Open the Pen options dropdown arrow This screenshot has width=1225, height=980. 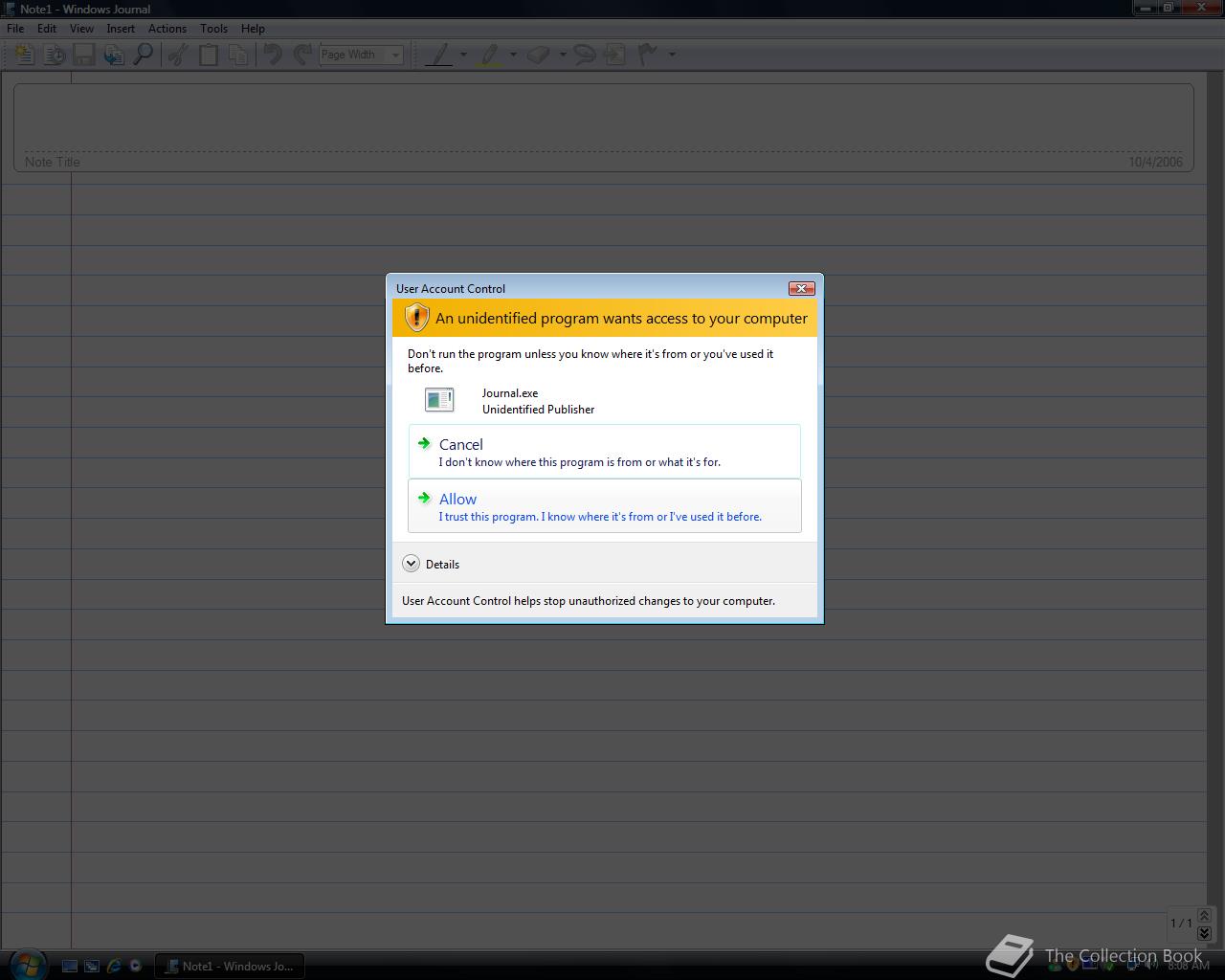pyautogui.click(x=463, y=55)
